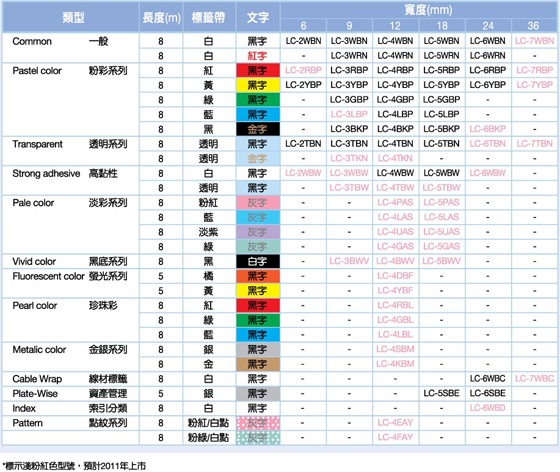The image size is (560, 472).
Task: Select the LC-4KBM gold model code
Action: (395, 364)
